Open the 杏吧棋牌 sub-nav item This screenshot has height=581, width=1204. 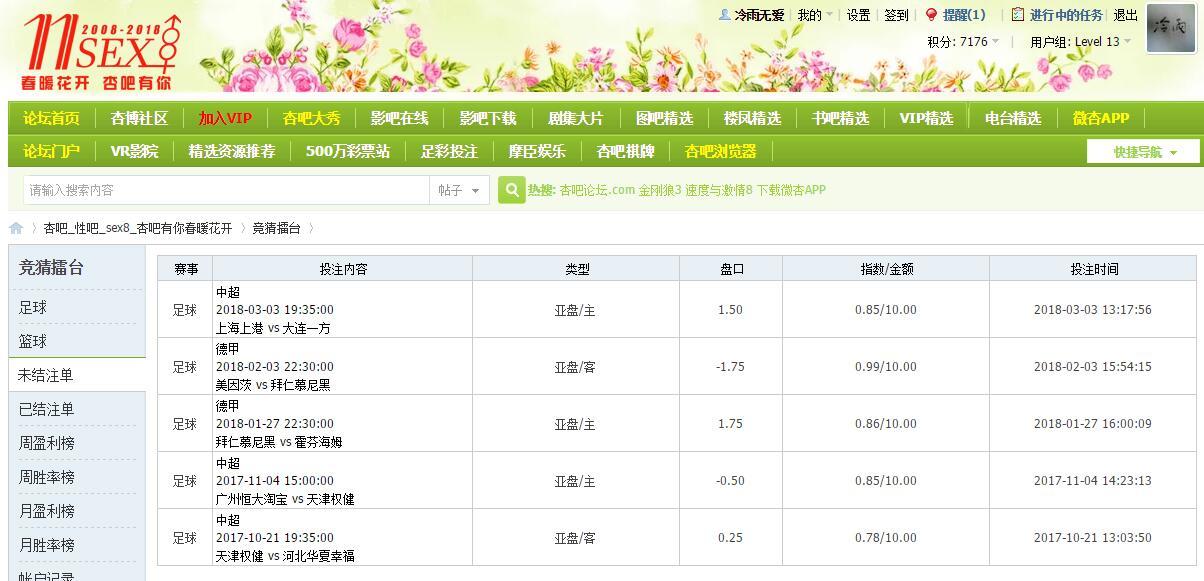click(626, 152)
